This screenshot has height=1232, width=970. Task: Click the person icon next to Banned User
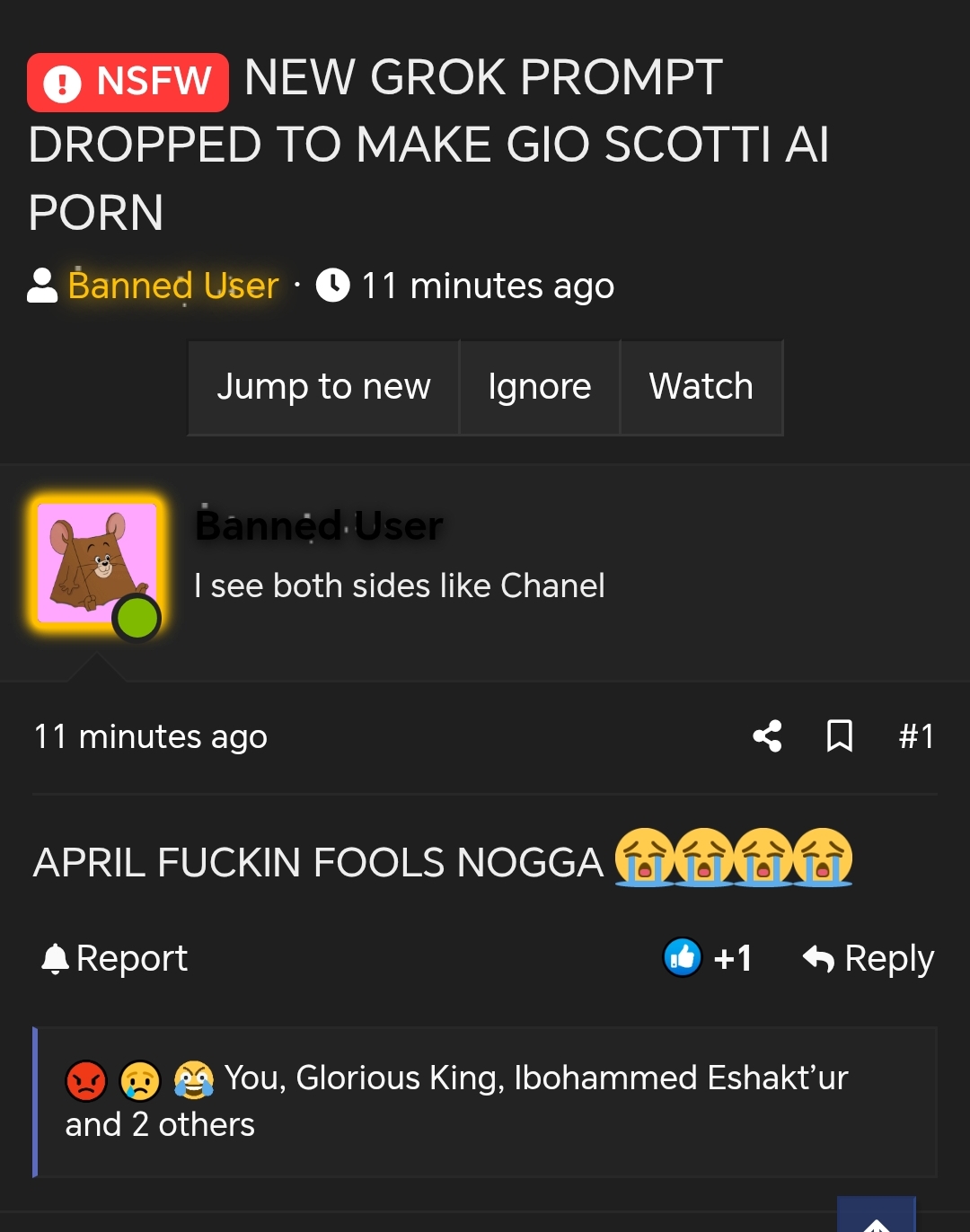pos(40,286)
